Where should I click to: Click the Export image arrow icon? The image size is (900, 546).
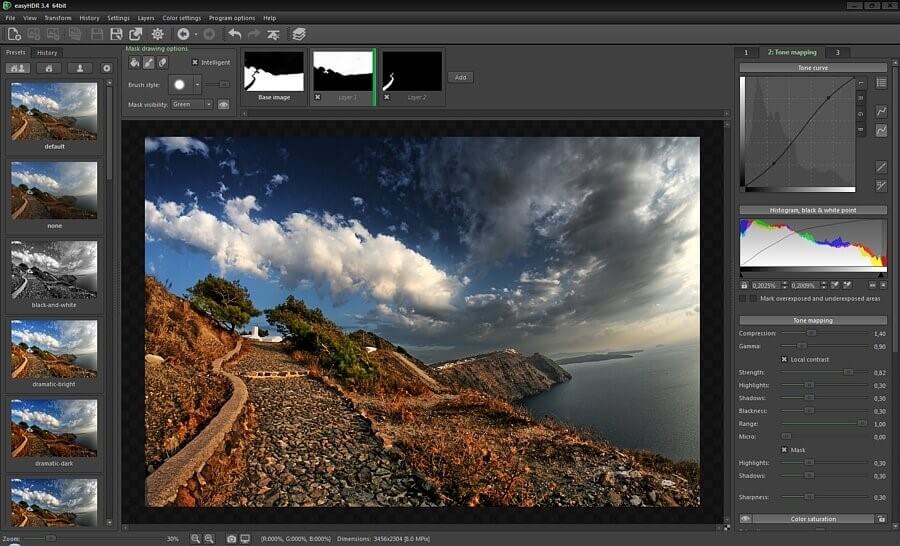(135, 34)
